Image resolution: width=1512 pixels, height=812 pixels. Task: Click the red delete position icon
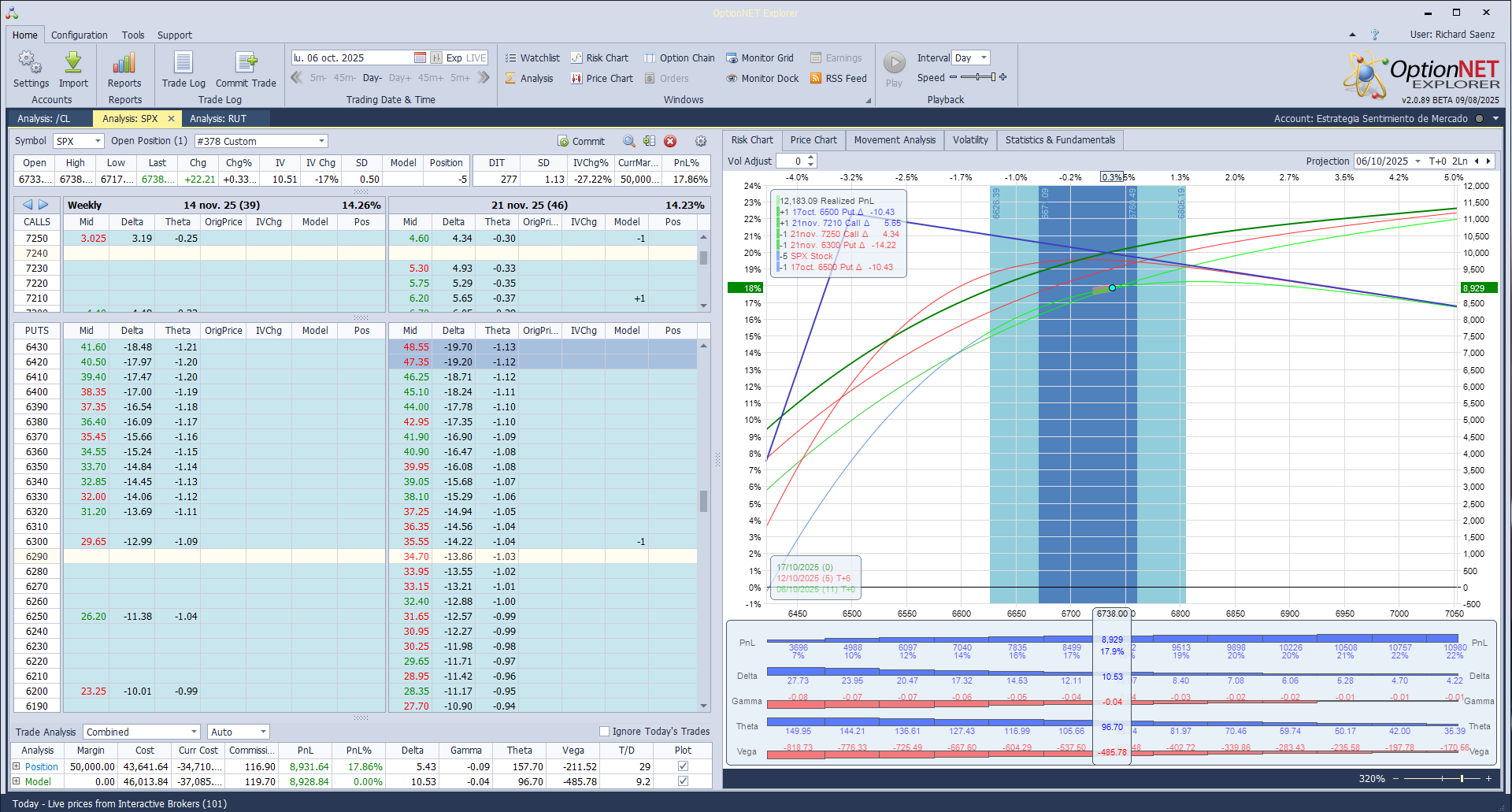click(x=670, y=142)
